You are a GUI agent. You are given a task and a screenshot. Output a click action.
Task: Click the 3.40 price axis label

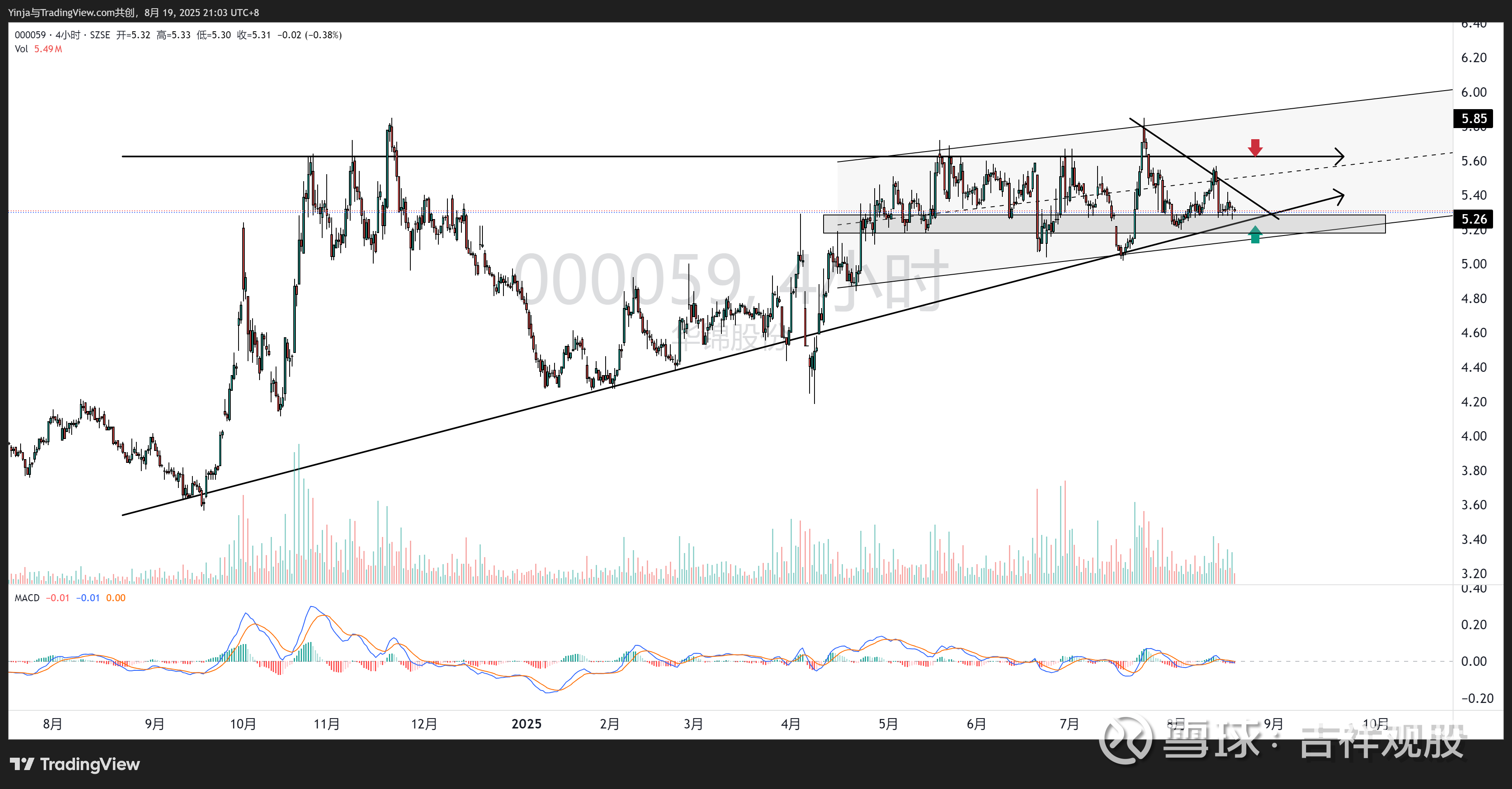click(x=1474, y=539)
